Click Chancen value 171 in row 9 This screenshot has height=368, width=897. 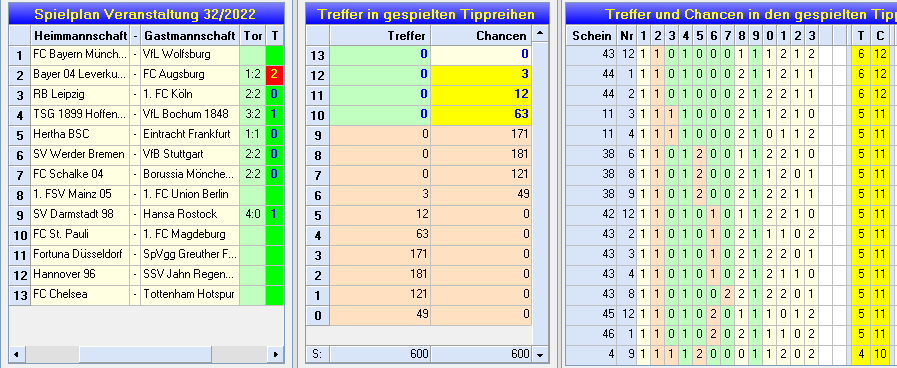tap(482, 135)
